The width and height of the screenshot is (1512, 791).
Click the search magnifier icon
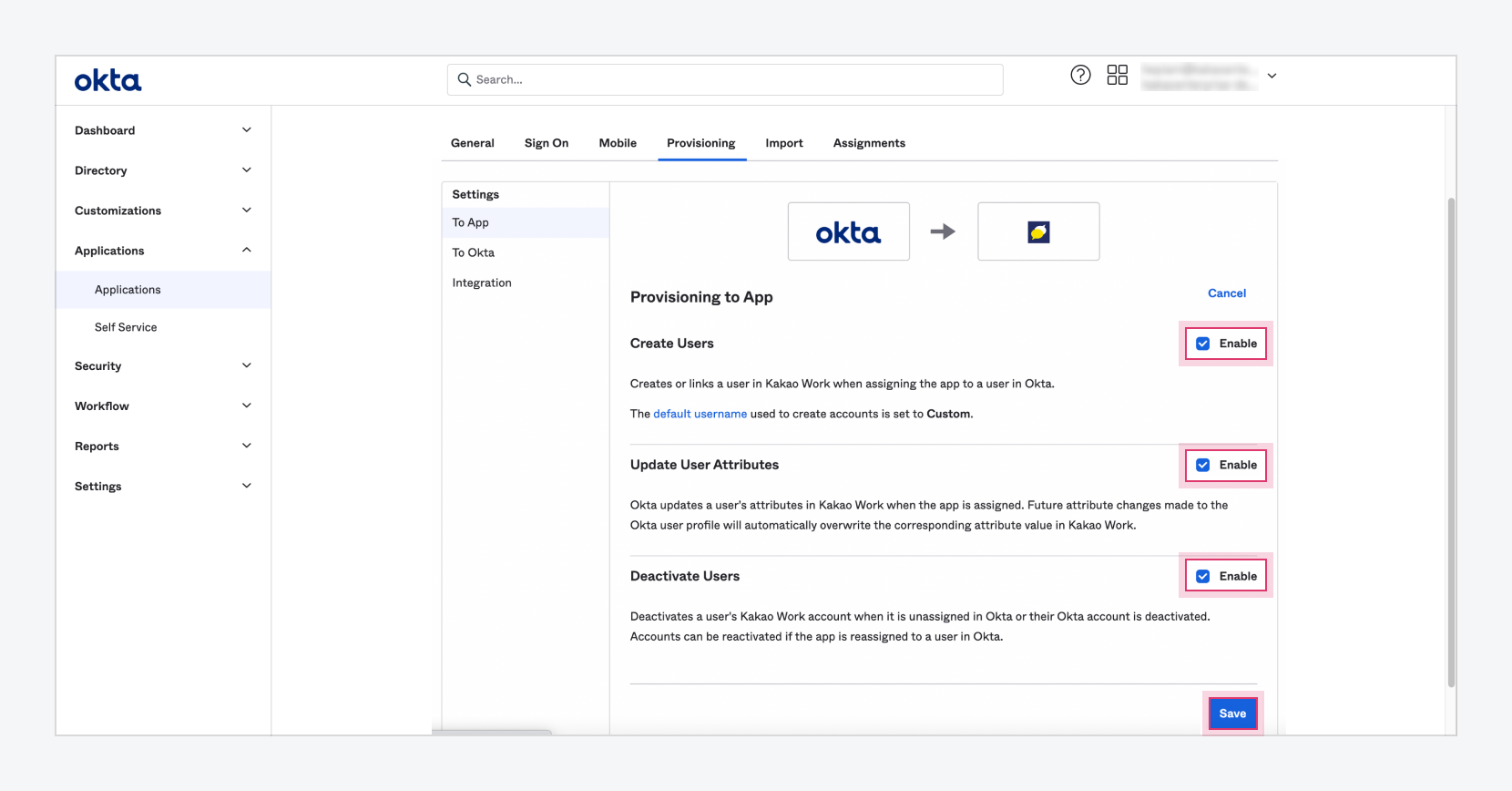pos(465,80)
